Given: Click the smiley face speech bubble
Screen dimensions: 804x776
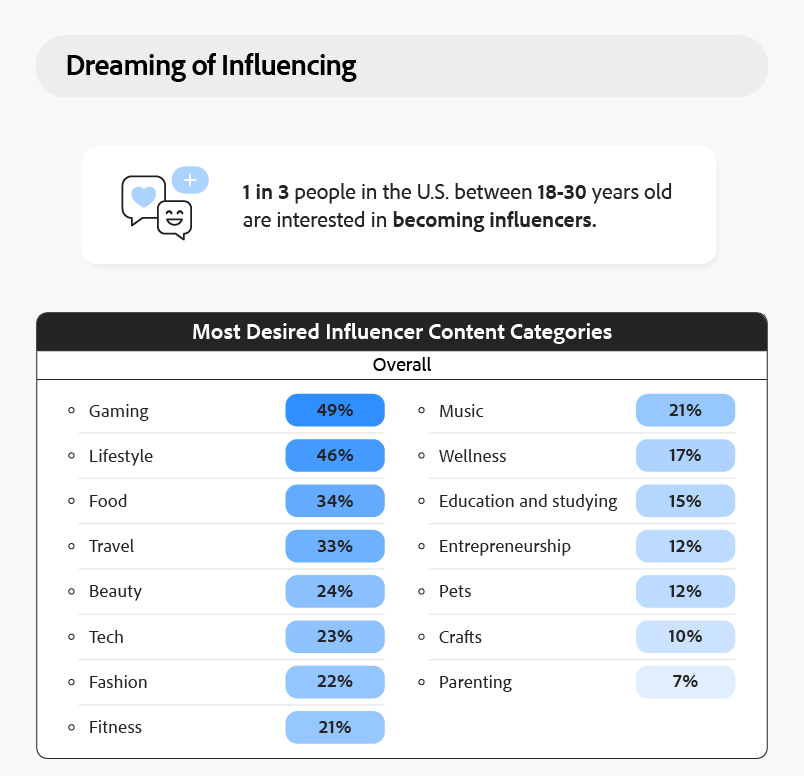Looking at the screenshot, I should (x=174, y=220).
